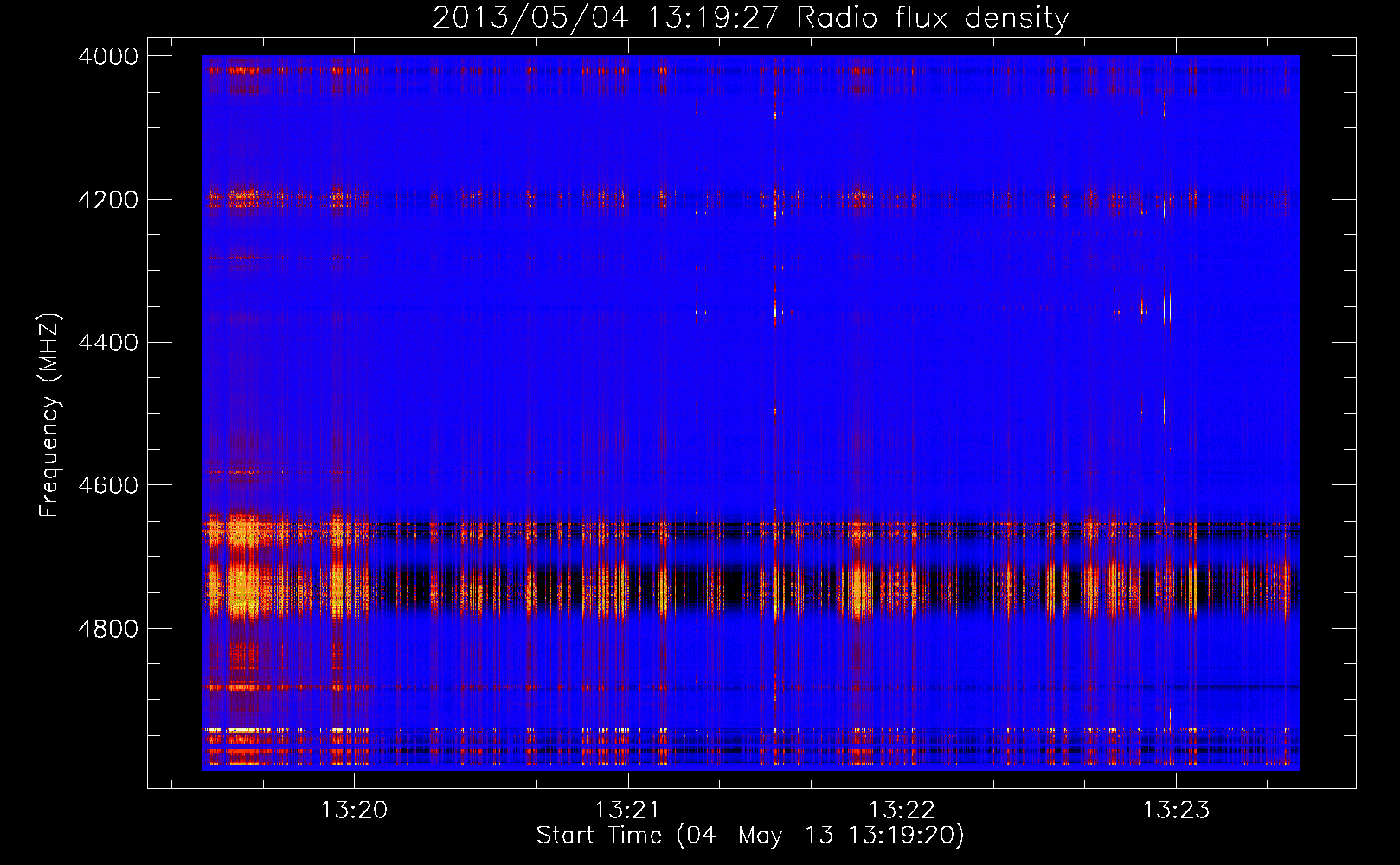Image resolution: width=1400 pixels, height=865 pixels.
Task: Click the '13:23' time axis label
Action: [1176, 811]
